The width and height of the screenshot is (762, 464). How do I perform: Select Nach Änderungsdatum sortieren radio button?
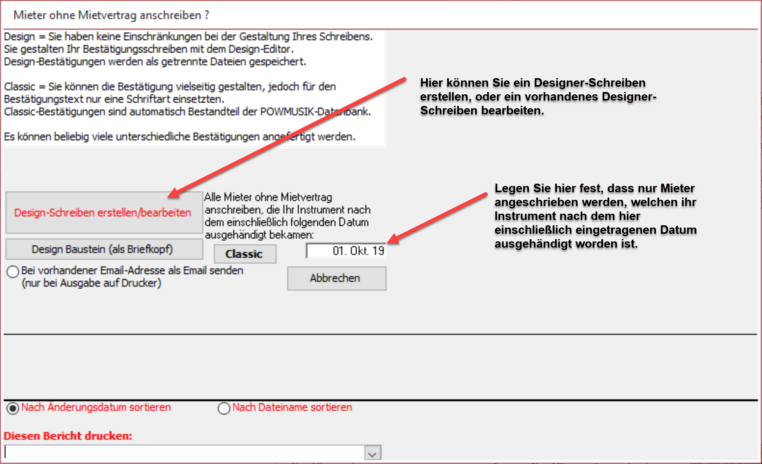(x=12, y=408)
